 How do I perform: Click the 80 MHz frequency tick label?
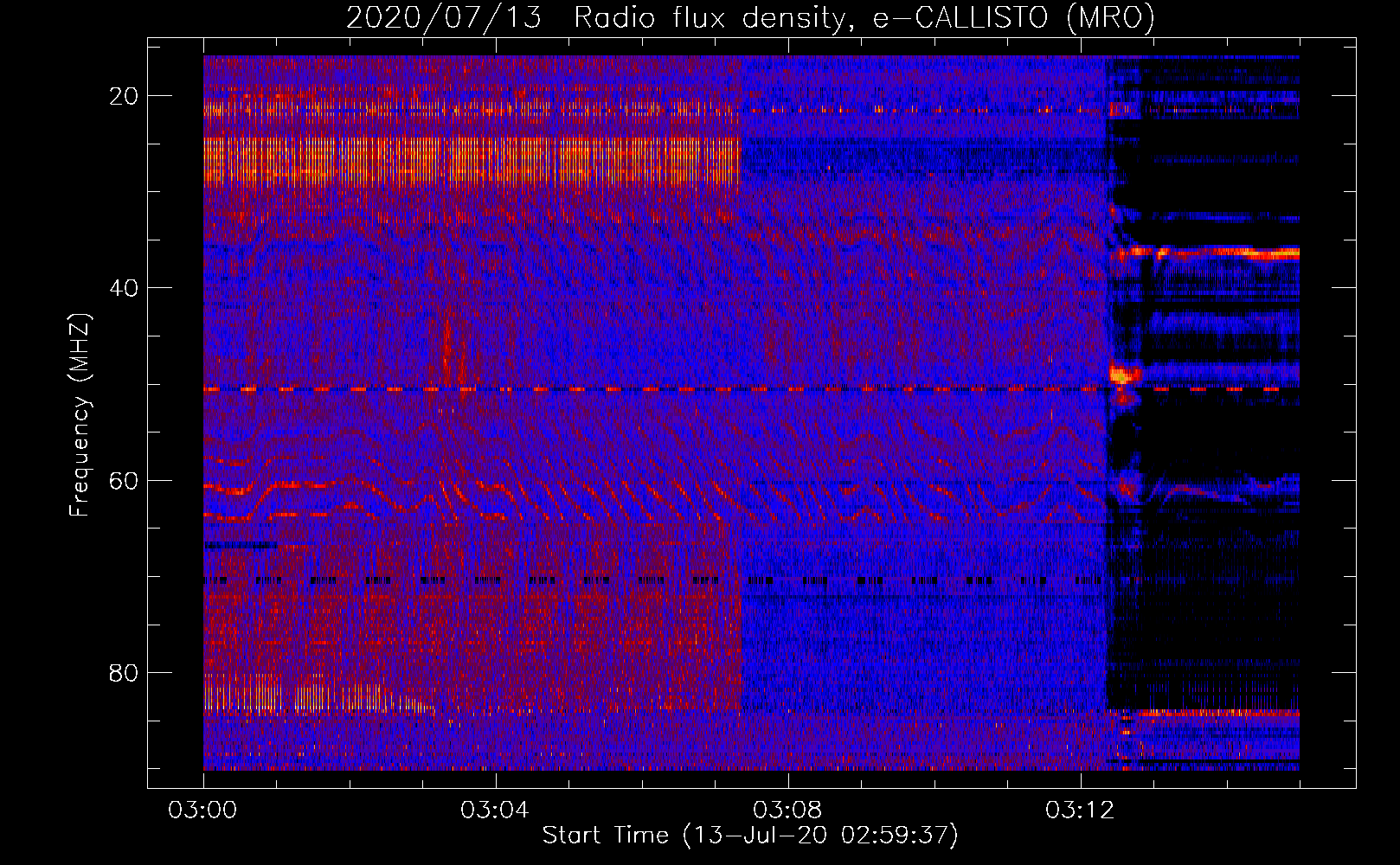[125, 672]
